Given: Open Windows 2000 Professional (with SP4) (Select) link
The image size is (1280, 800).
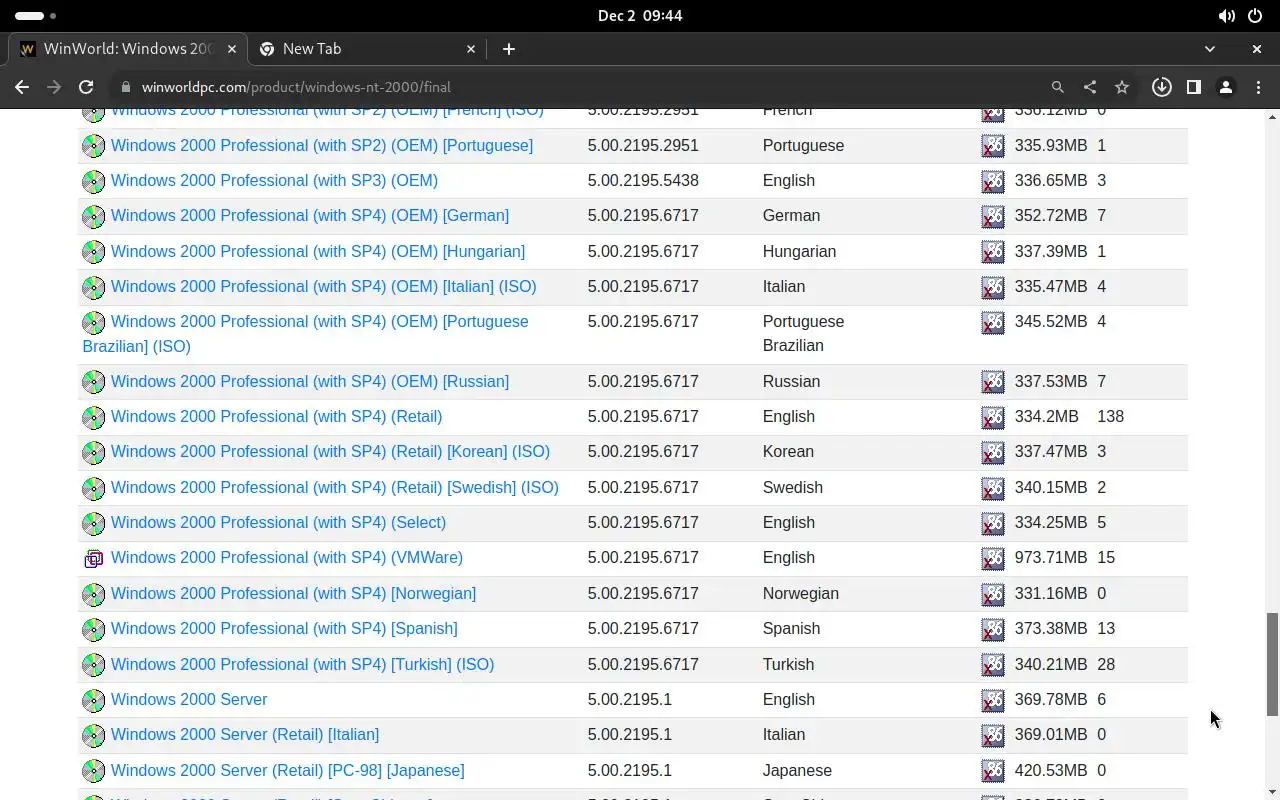Looking at the screenshot, I should pos(278,522).
